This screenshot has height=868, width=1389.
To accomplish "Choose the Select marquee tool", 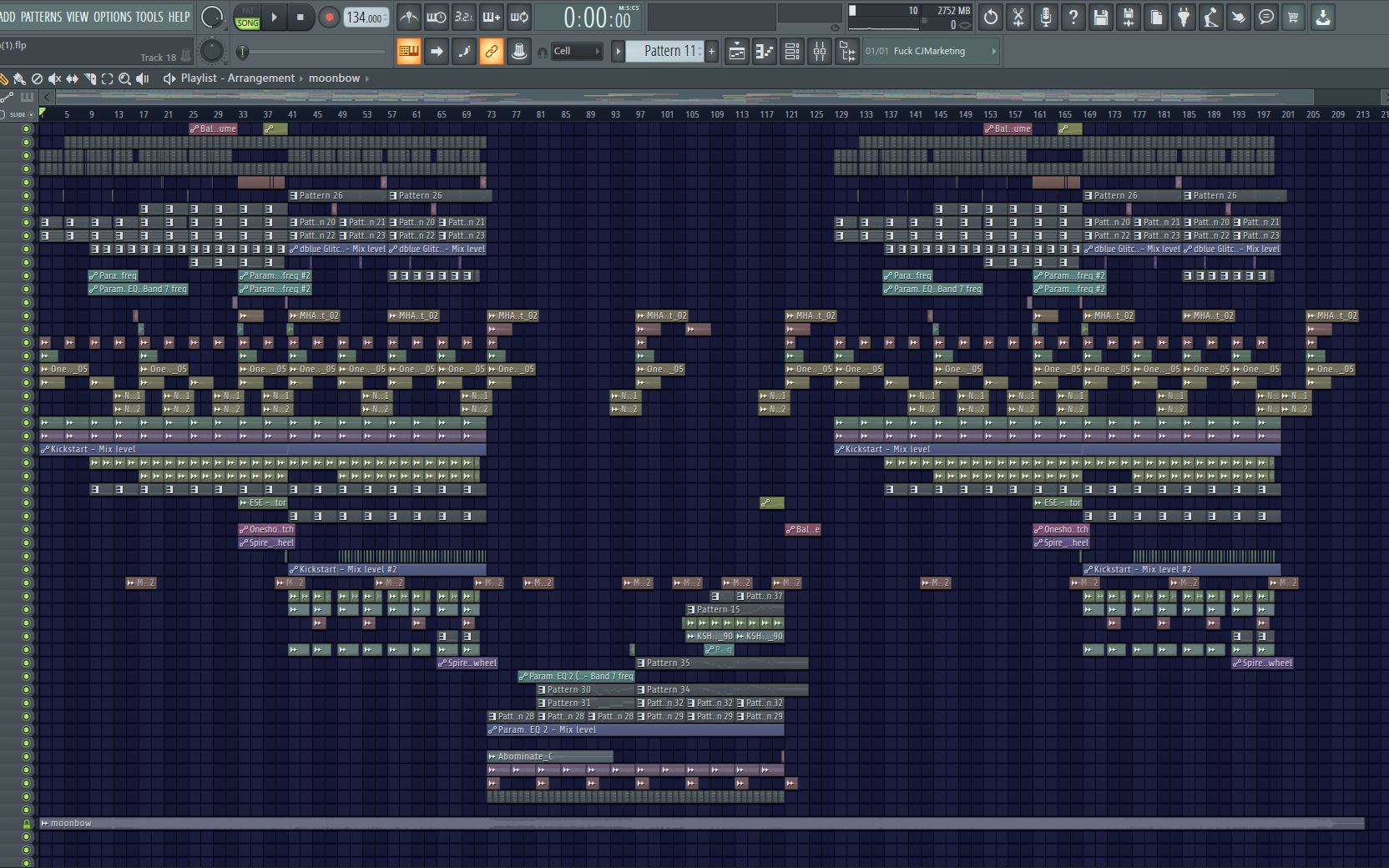I will click(x=107, y=78).
